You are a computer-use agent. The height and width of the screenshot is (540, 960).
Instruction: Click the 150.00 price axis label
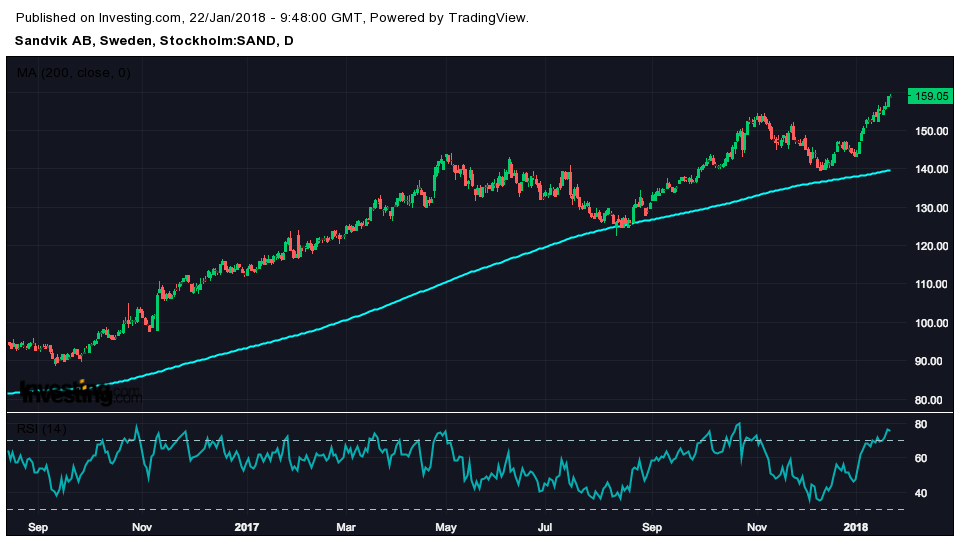tap(931, 131)
